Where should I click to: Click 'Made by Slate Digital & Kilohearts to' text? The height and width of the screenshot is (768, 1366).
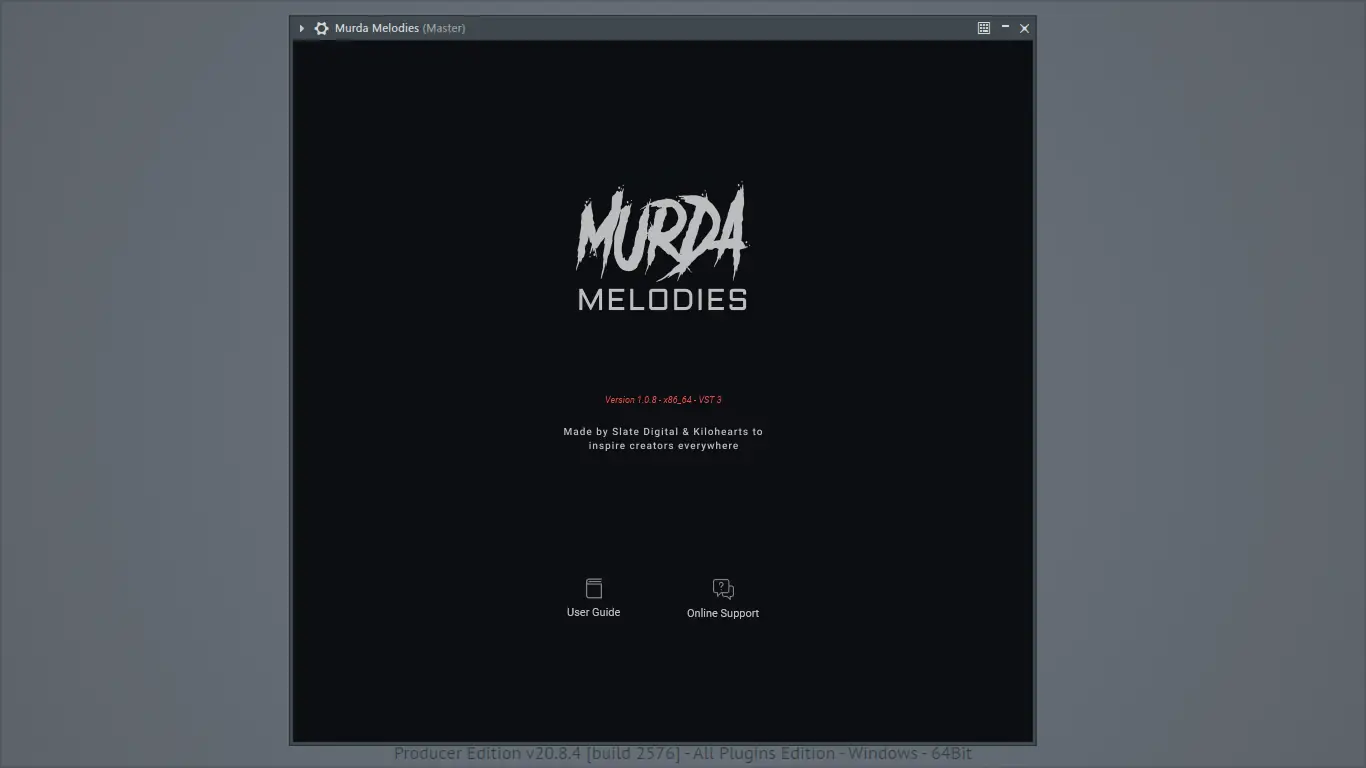tap(663, 432)
